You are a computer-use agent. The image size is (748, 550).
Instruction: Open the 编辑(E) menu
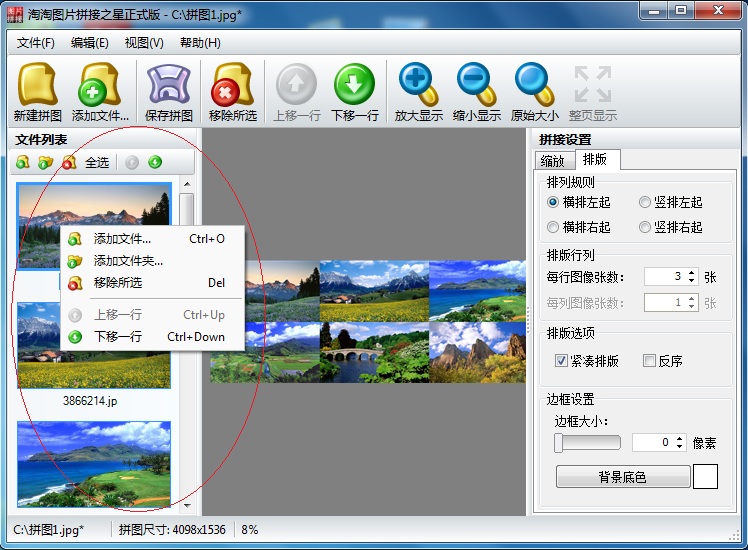click(x=90, y=43)
